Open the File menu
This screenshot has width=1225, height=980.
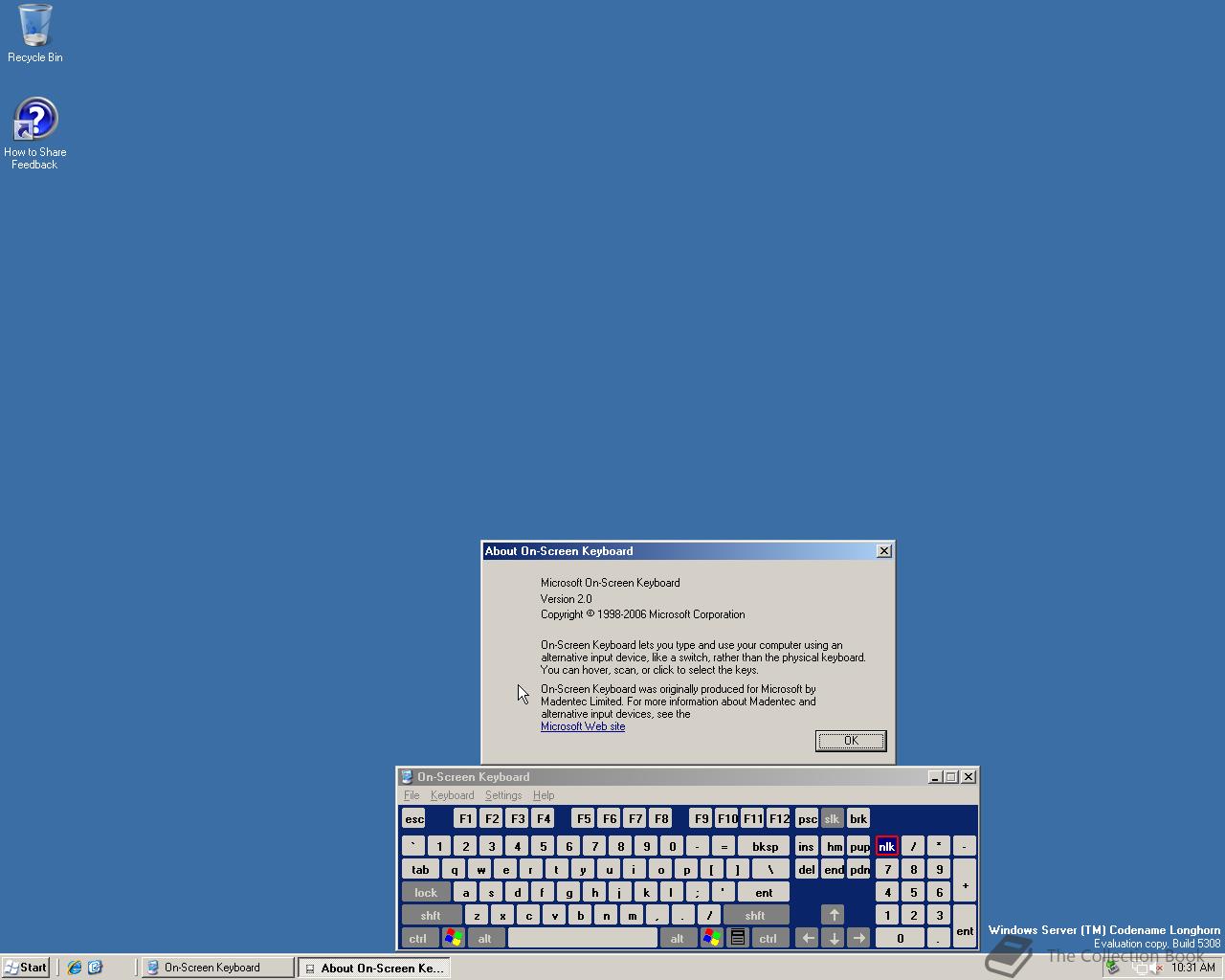point(412,795)
